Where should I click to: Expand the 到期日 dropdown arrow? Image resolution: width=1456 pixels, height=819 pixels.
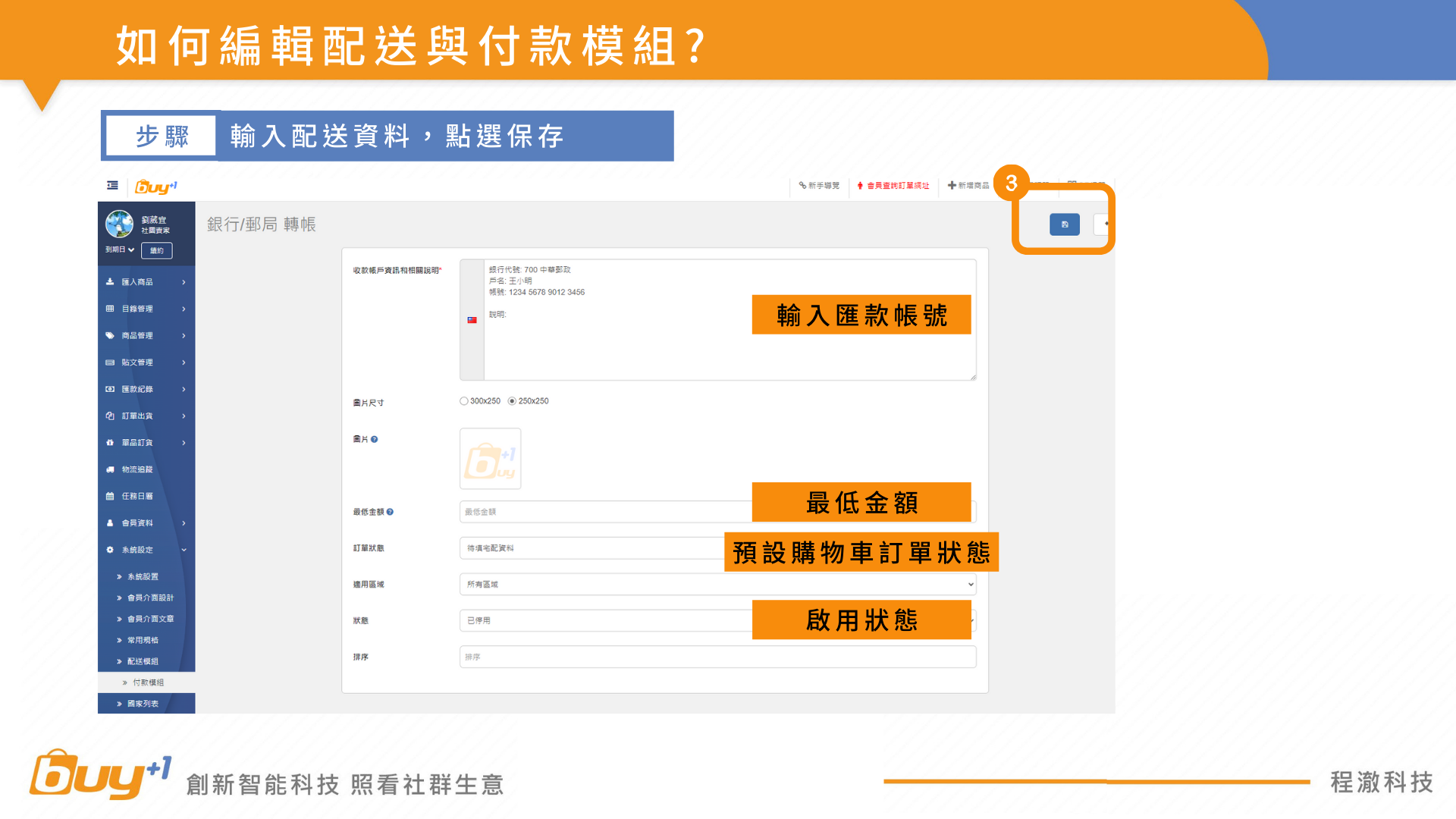(131, 249)
